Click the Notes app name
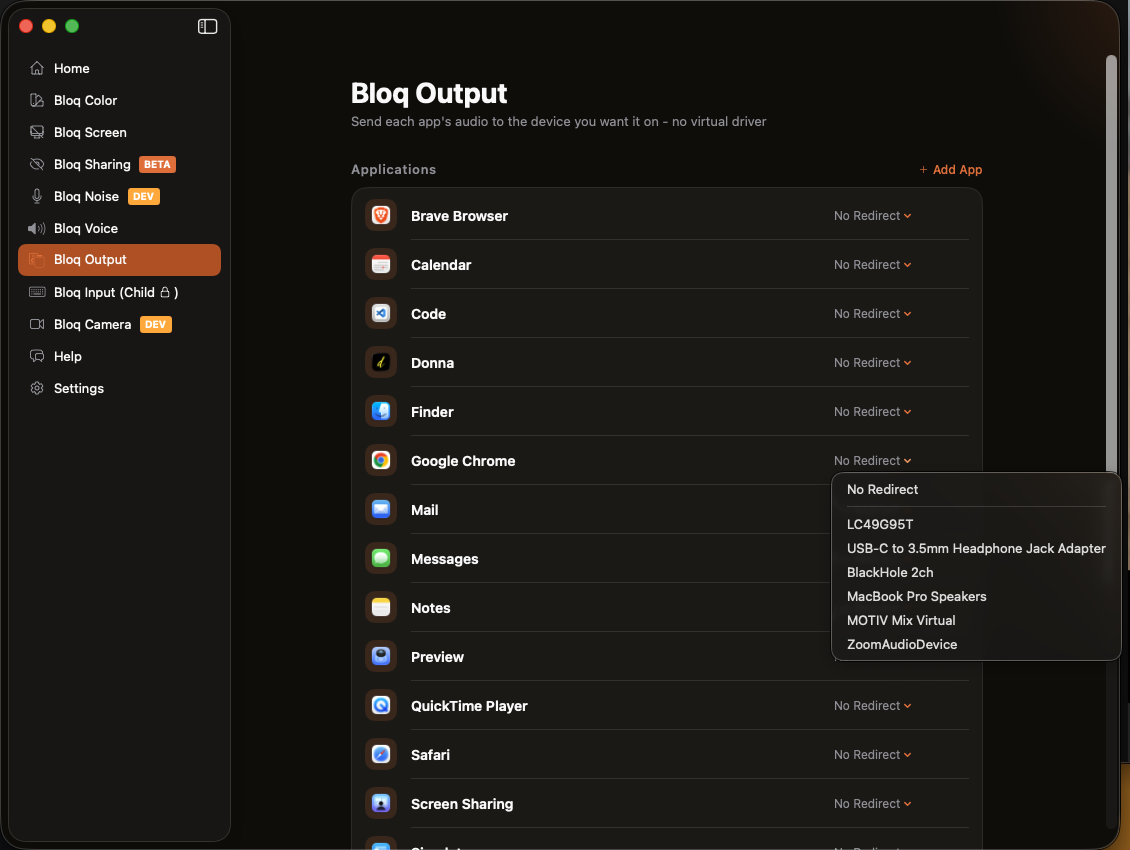 pyautogui.click(x=430, y=608)
